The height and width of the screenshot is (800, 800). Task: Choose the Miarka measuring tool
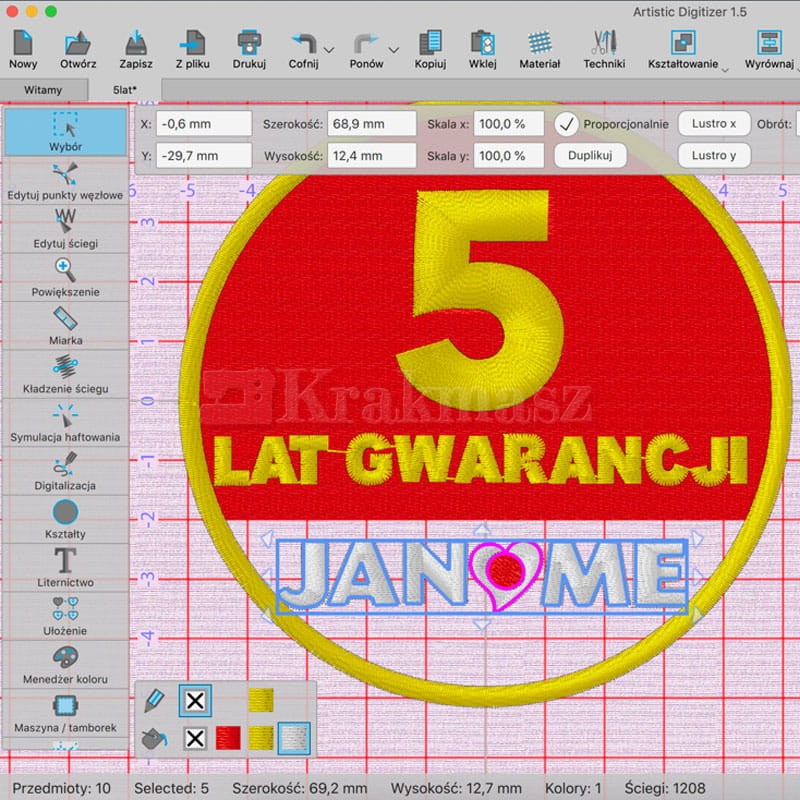[x=65, y=325]
